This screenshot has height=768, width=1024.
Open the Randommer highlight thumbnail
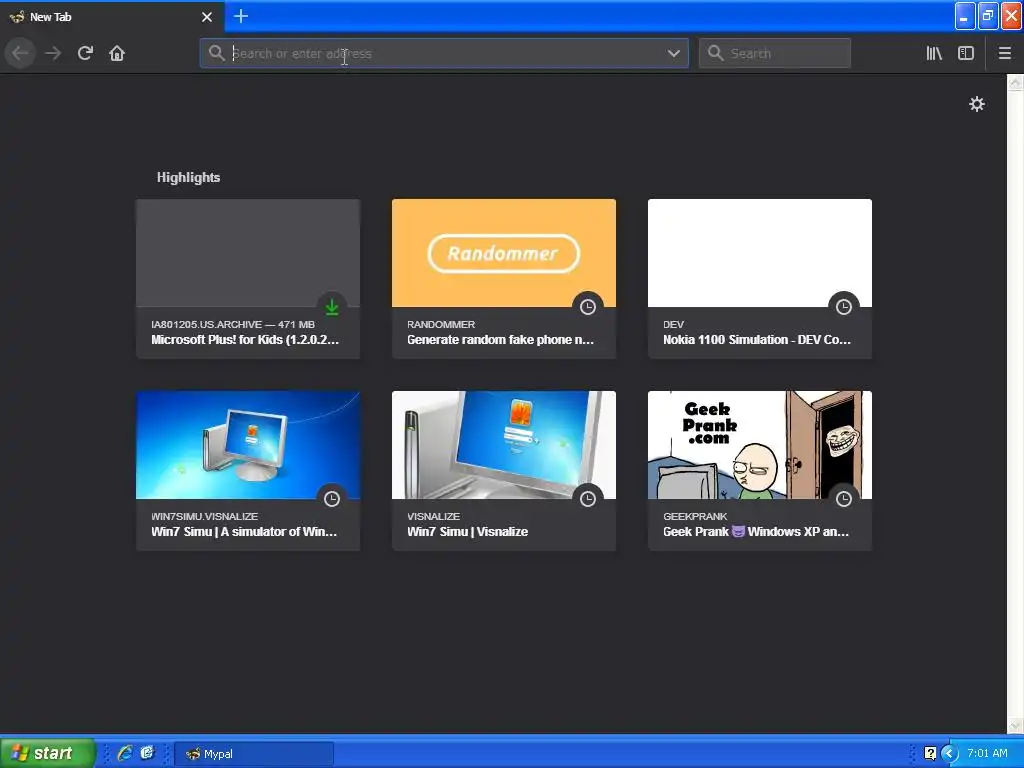coord(504,253)
